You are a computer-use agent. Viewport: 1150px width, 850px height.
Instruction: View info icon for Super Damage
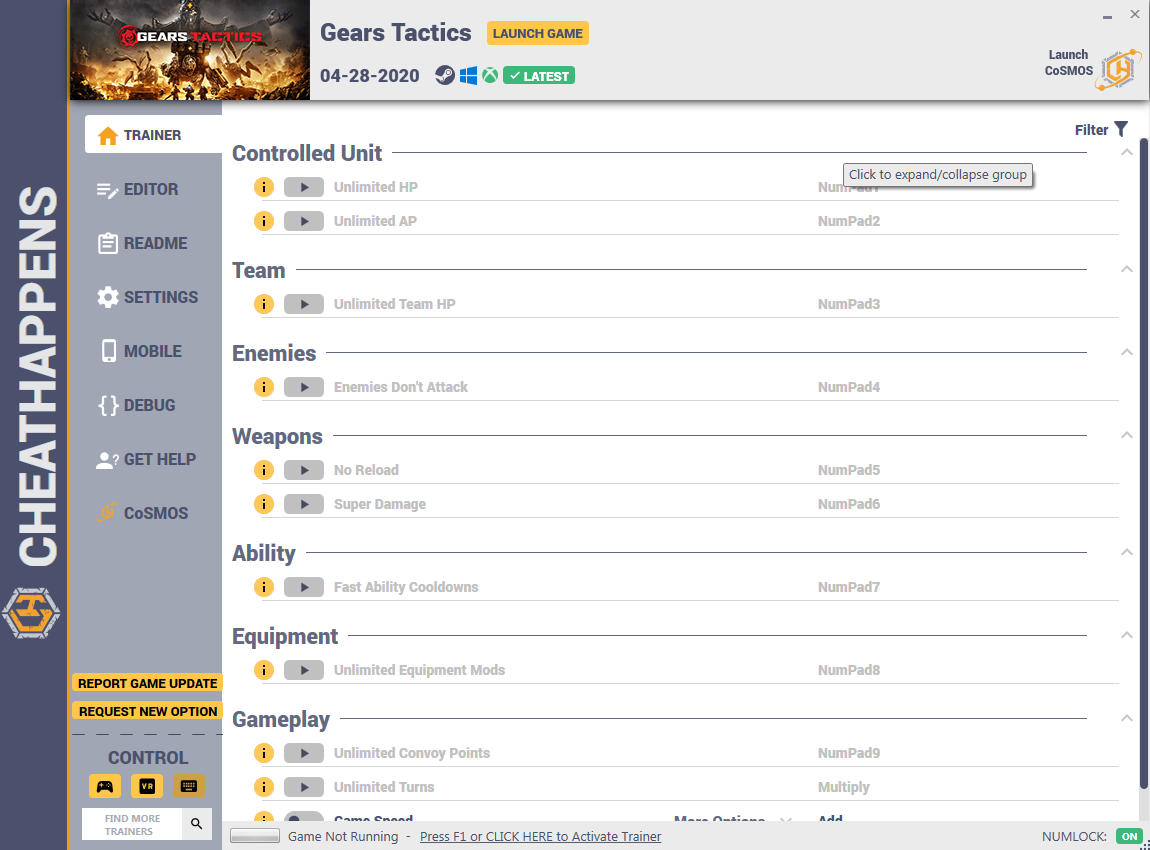click(264, 504)
